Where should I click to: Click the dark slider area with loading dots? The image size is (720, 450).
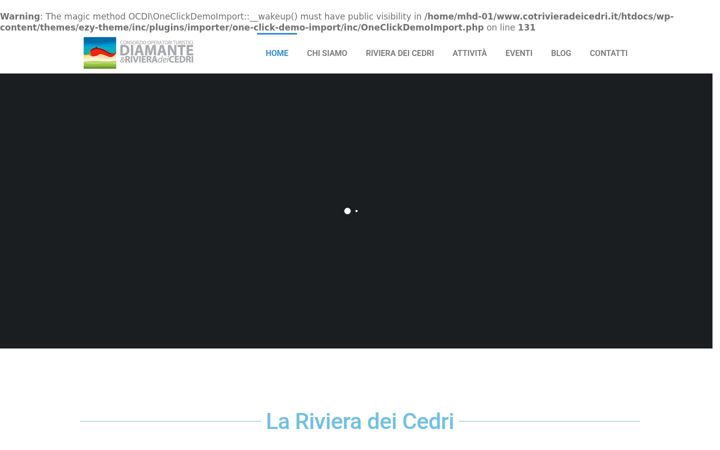pos(356,211)
